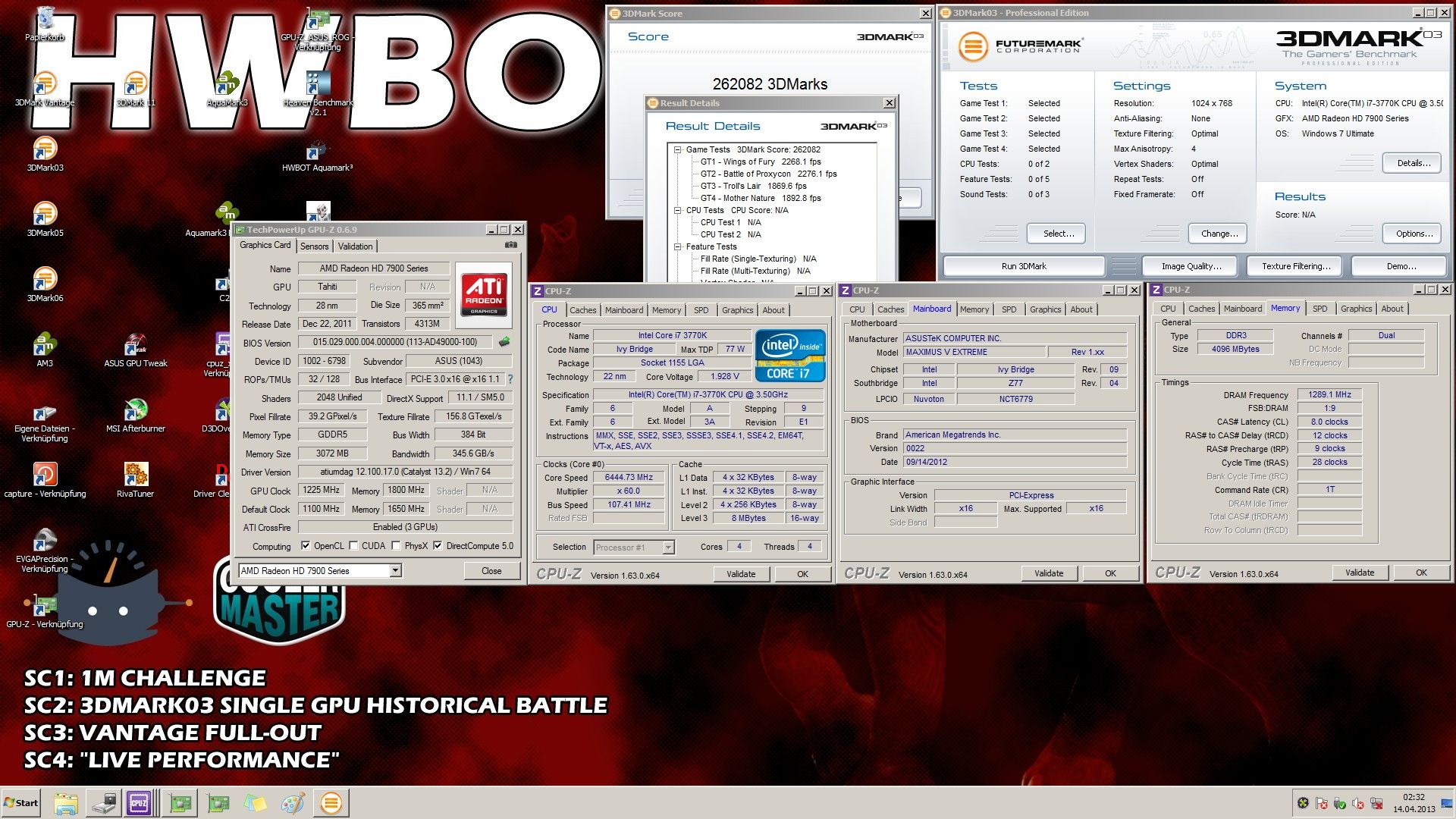Viewport: 1456px width, 819px height.
Task: Select GT4 - Mother Nature result row
Action: (760, 198)
